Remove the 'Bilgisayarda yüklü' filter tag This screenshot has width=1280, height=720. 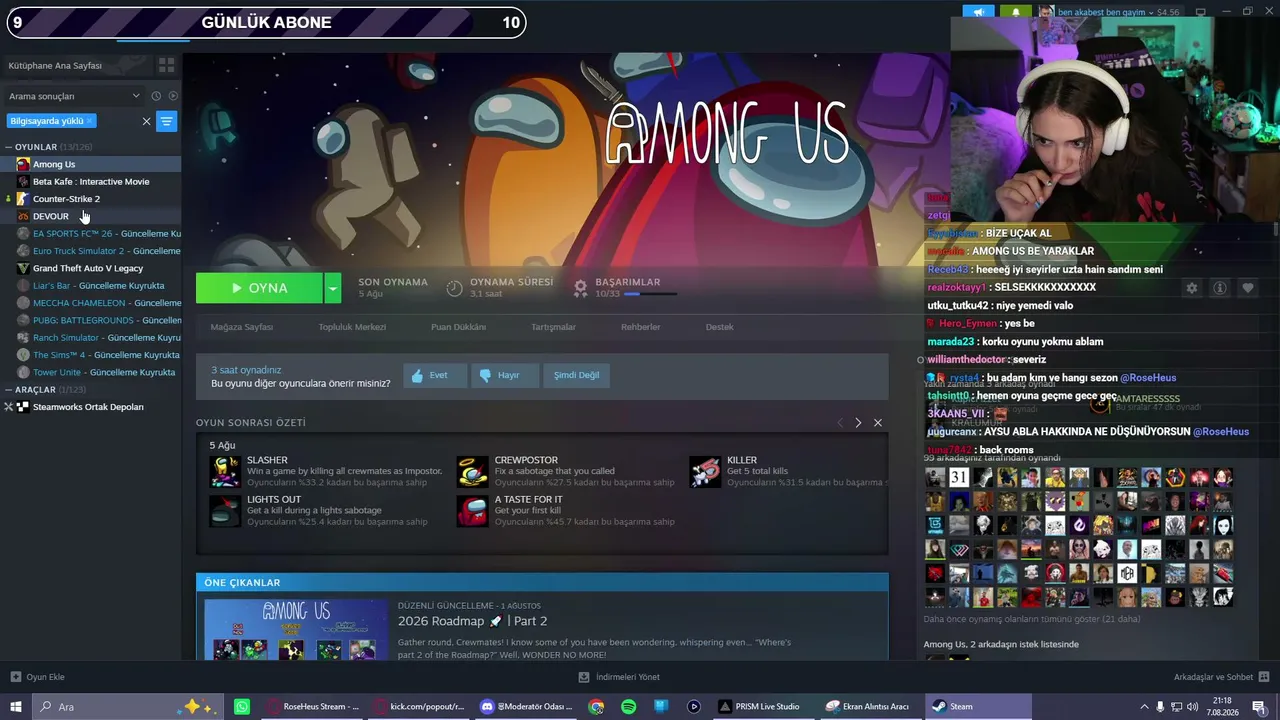[x=89, y=121]
